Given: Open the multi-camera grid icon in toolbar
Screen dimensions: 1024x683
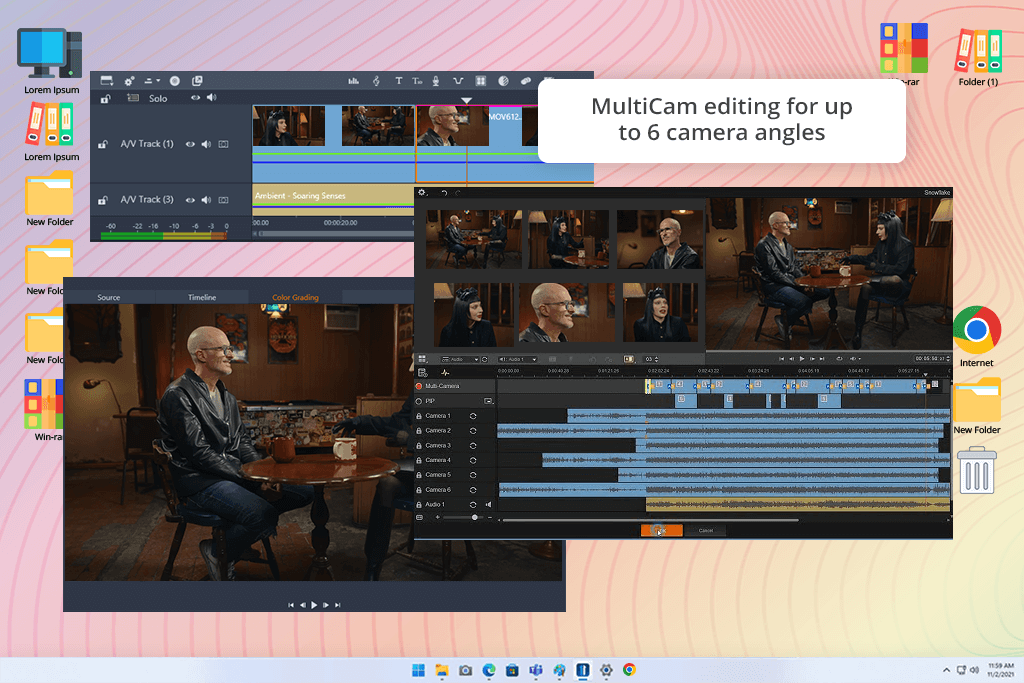Looking at the screenshot, I should 481,81.
